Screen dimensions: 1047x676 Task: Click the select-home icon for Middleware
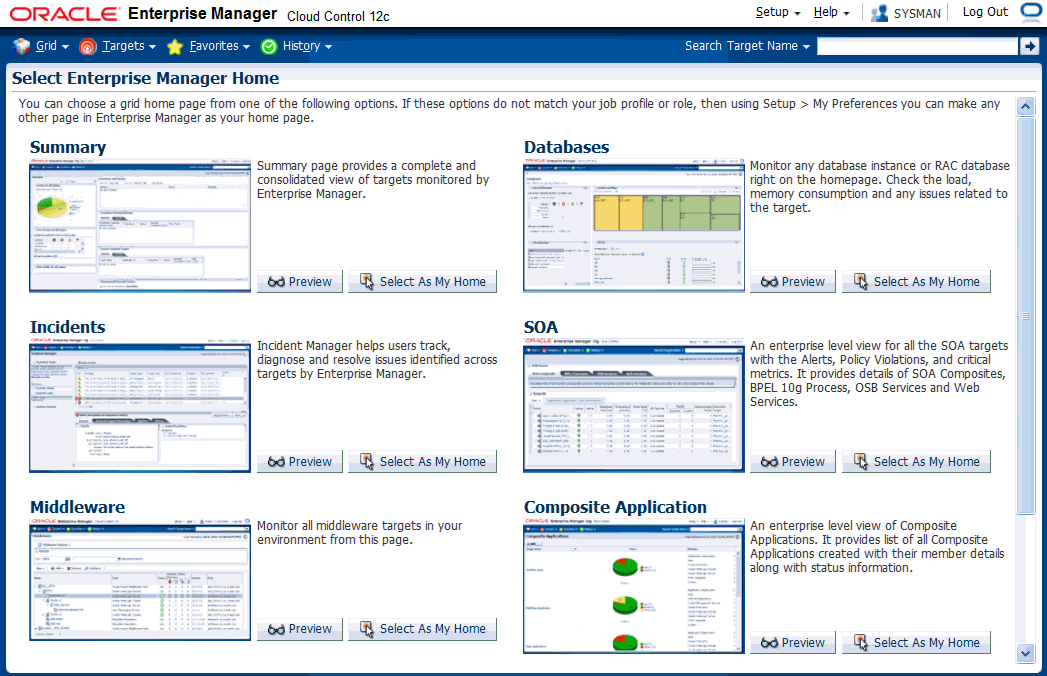coord(367,628)
